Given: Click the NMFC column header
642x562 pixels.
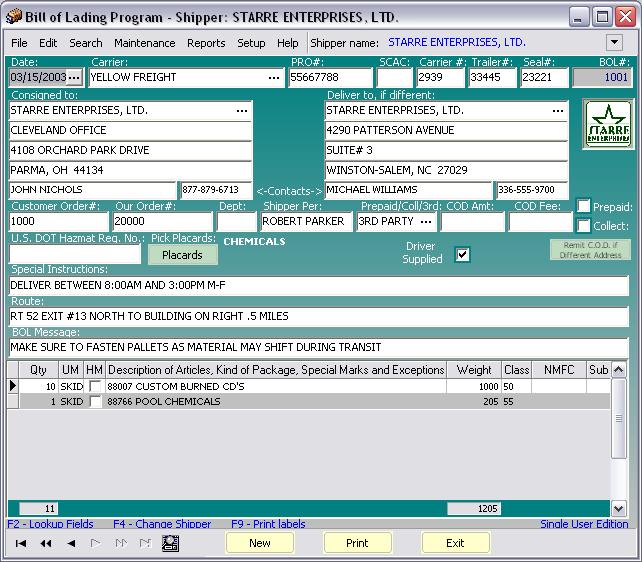Looking at the screenshot, I should [559, 370].
